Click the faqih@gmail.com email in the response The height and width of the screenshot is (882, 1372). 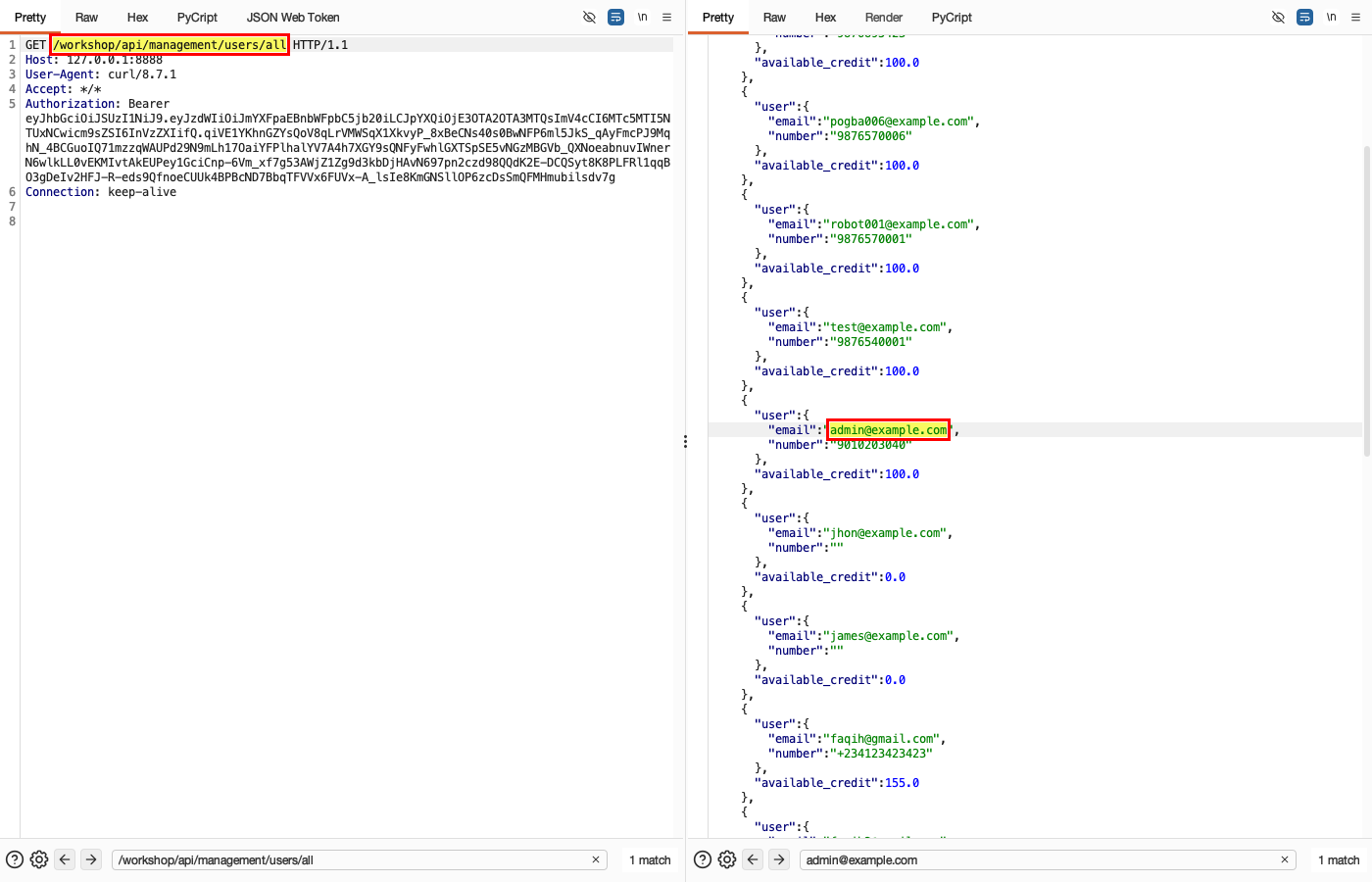click(884, 739)
